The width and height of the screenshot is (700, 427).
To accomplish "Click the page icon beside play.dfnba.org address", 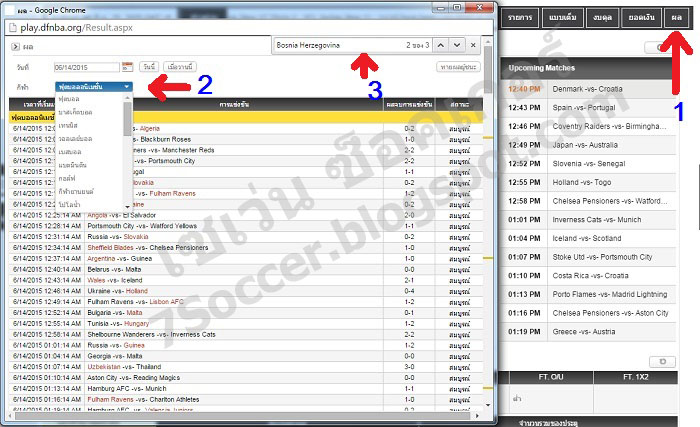I will [x=13, y=28].
